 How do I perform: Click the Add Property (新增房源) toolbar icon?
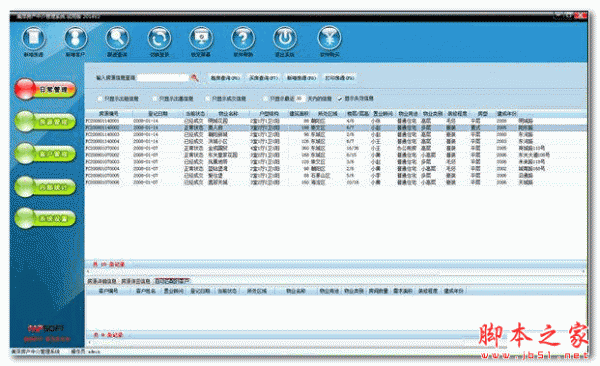(x=34, y=38)
